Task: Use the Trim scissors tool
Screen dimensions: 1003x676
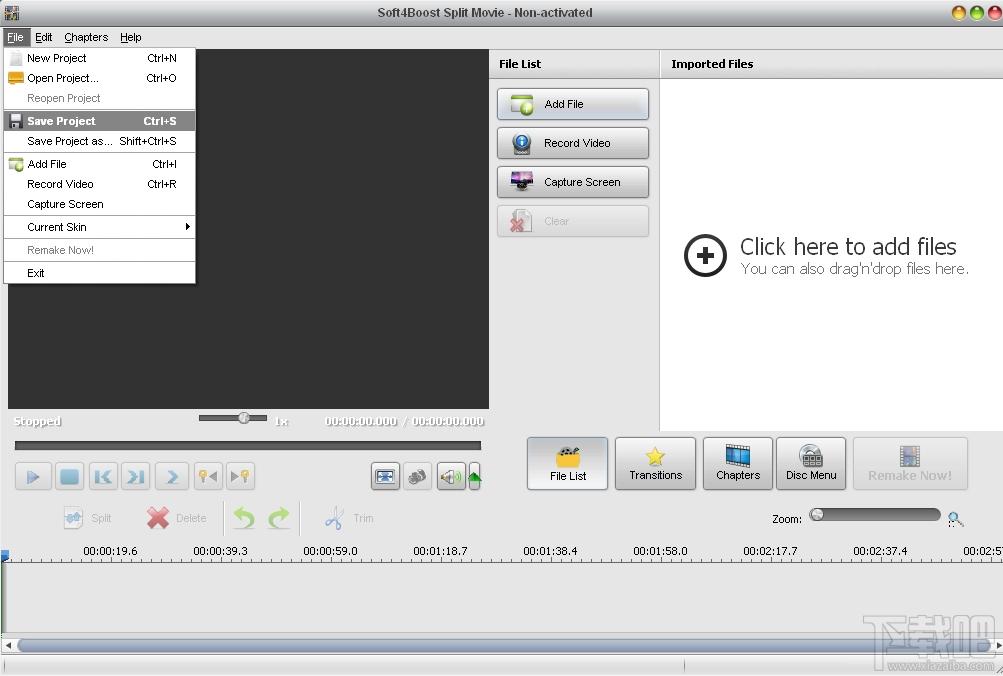Action: tap(349, 518)
